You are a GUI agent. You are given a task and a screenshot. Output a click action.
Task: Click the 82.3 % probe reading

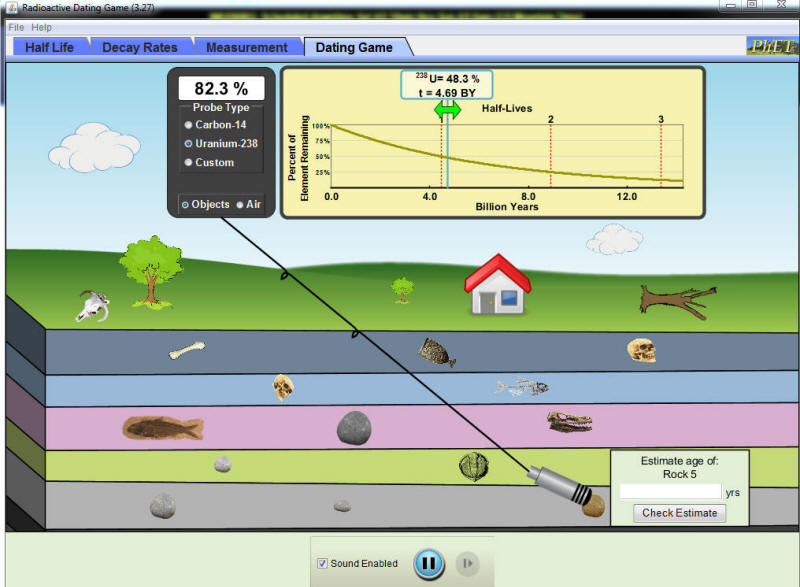click(221, 89)
